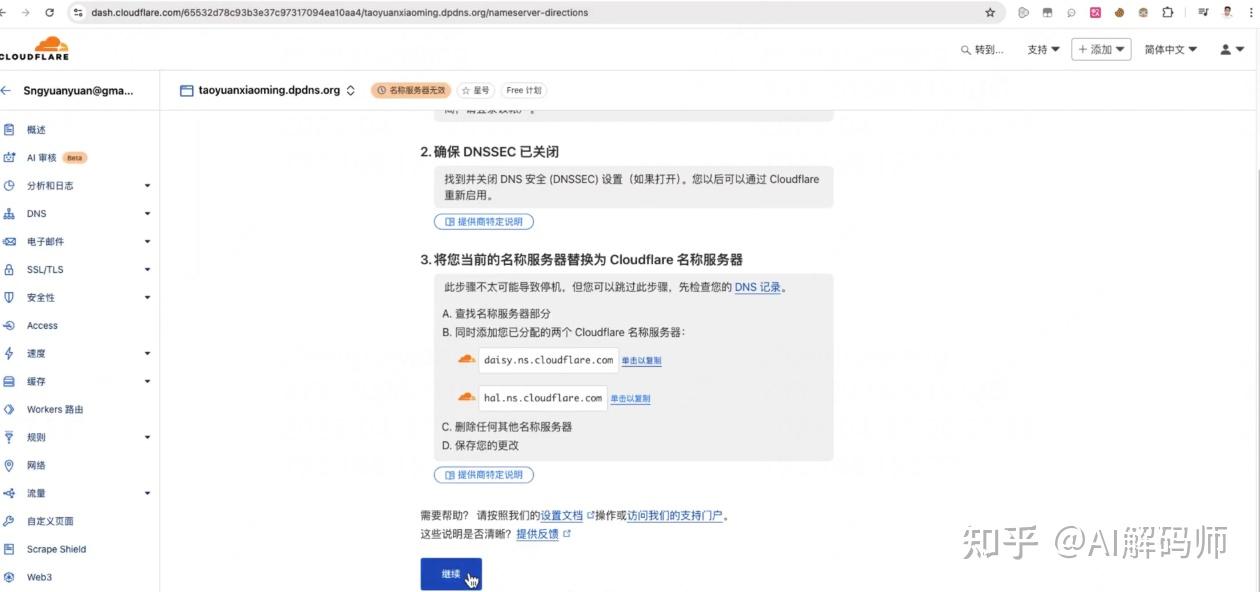Viewport: 1260px width, 592px height.
Task: Open the 简体中文 language dropdown
Action: click(x=1170, y=48)
